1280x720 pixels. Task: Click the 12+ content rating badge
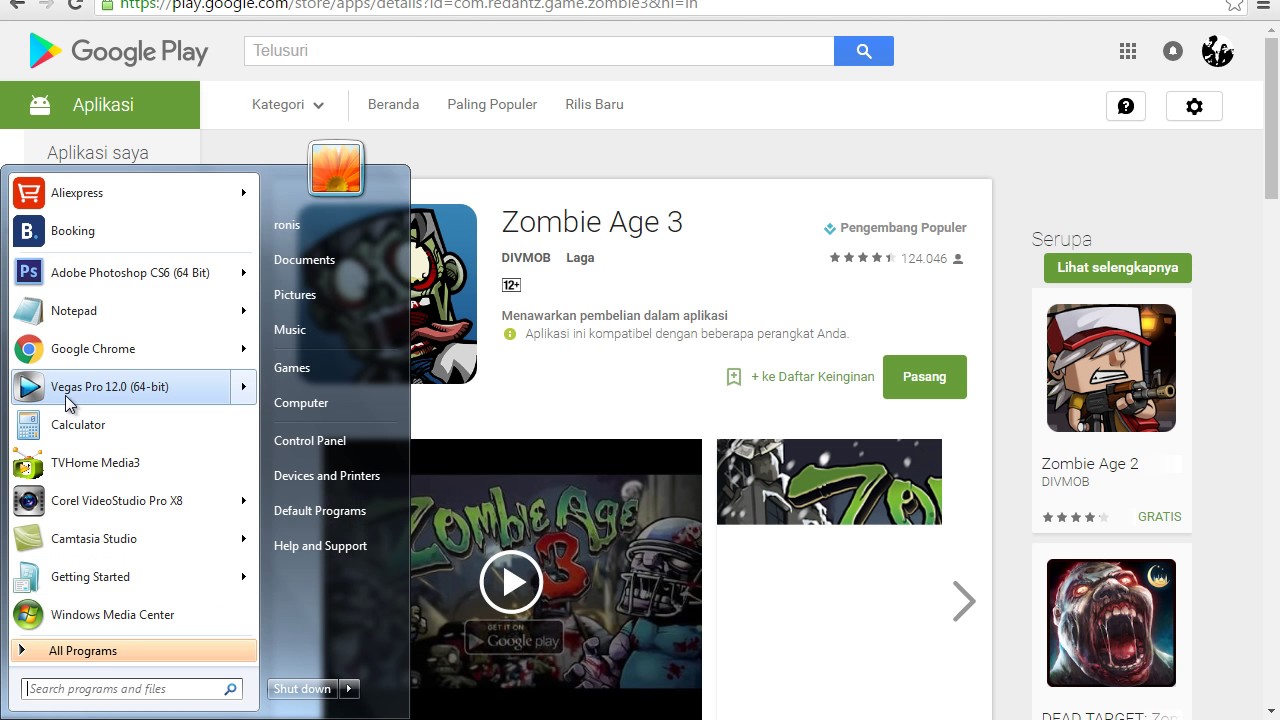click(511, 285)
